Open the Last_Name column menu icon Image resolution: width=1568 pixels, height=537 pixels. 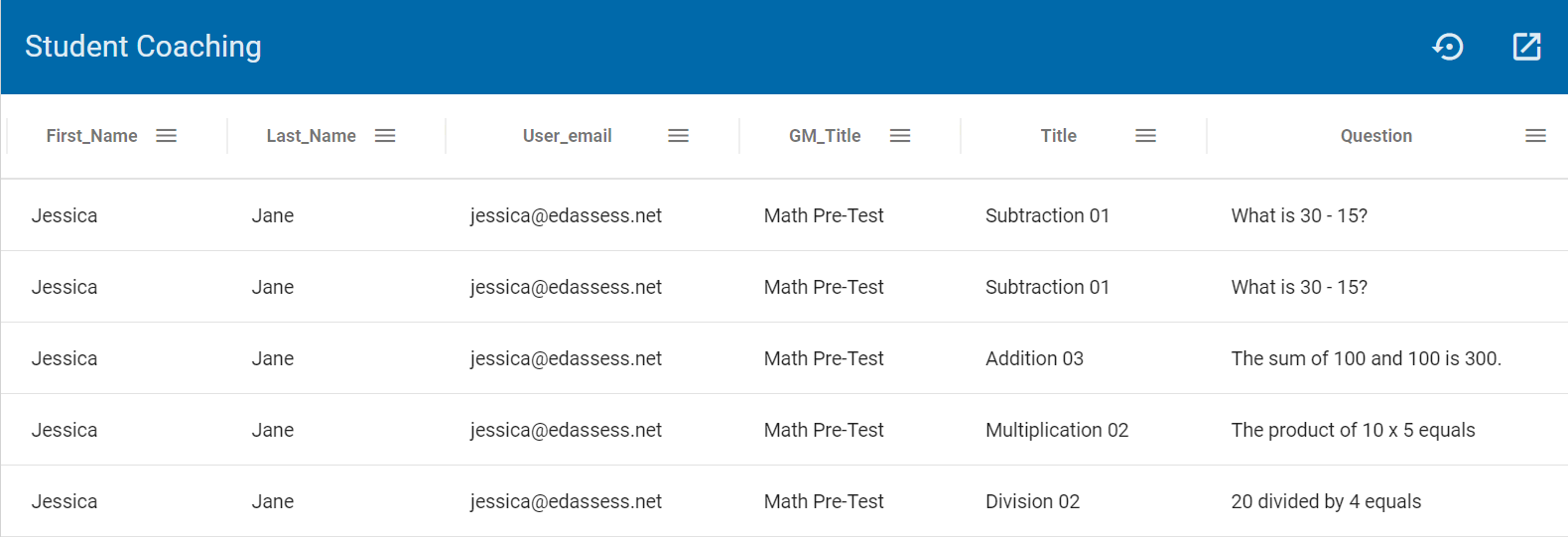pos(385,136)
